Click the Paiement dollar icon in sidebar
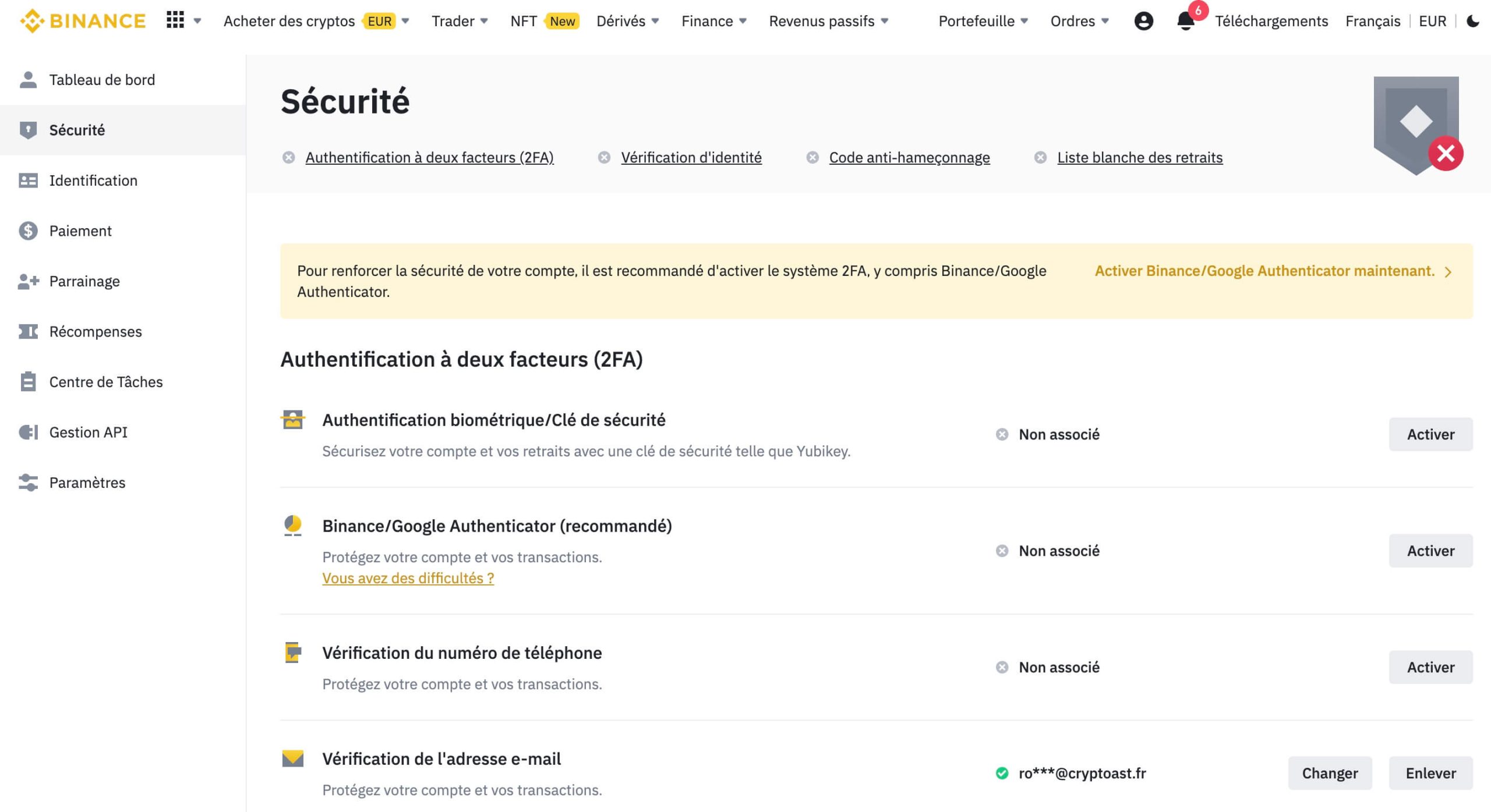Viewport: 1491px width, 812px height. point(27,231)
